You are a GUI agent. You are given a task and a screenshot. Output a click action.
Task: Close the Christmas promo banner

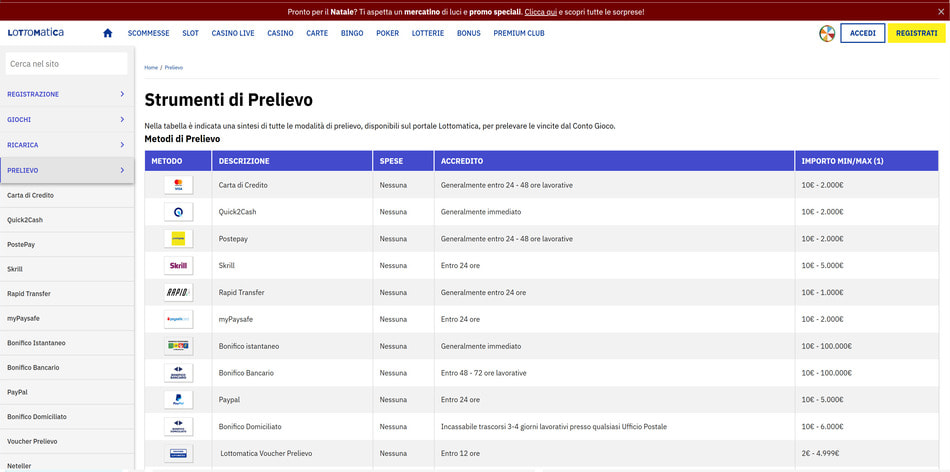pos(940,12)
